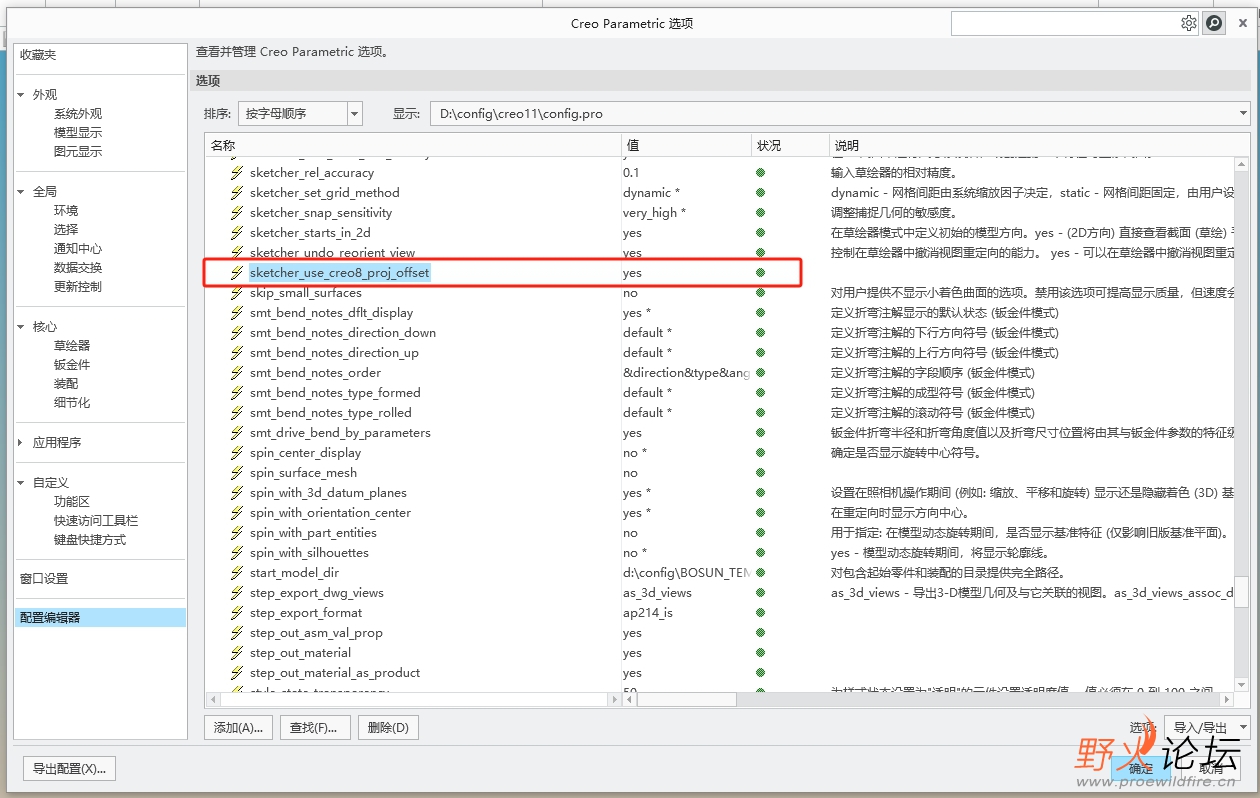This screenshot has height=798, width=1260.
Task: Click the 添加(A)... button
Action: pos(238,728)
